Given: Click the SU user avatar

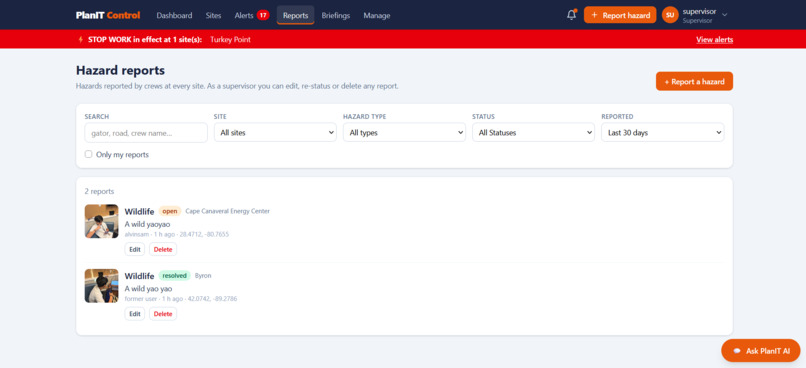Looking at the screenshot, I should coord(670,15).
